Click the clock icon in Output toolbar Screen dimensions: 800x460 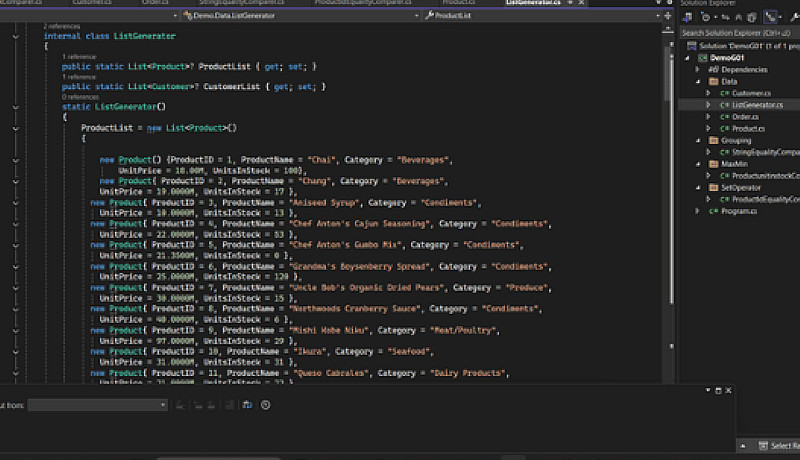(266, 405)
